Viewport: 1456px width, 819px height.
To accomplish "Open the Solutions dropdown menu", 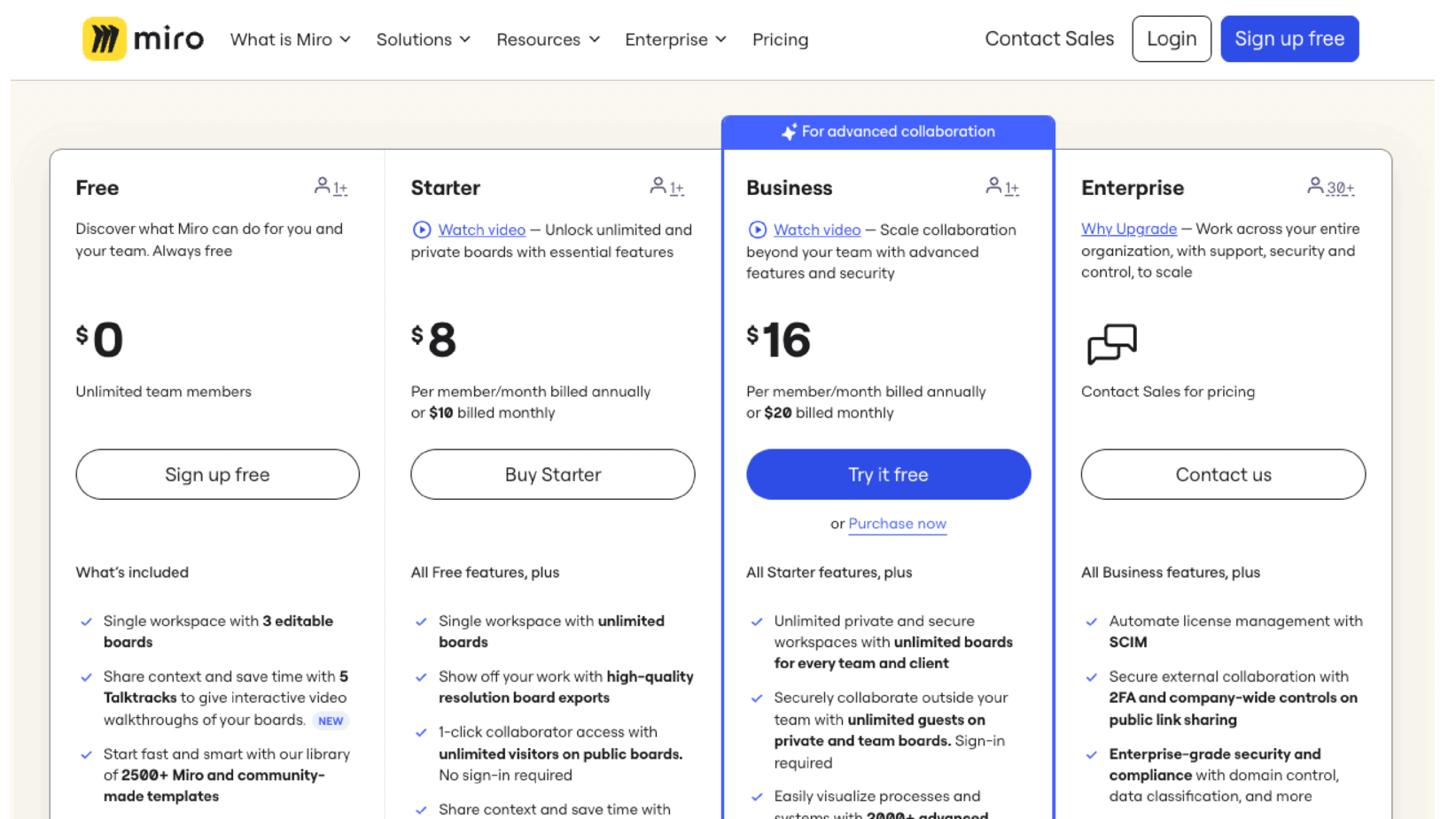I will coord(423,40).
